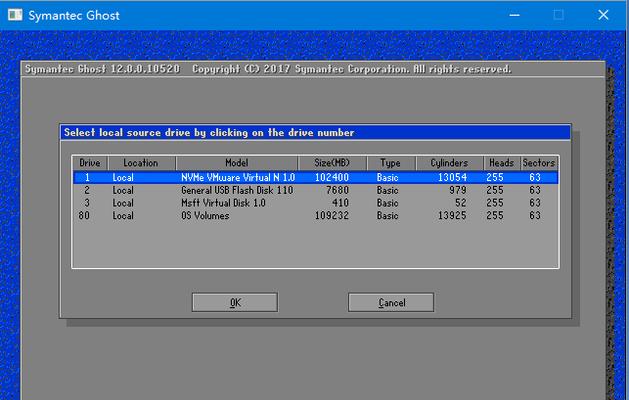Confirm the selection with the OK button
Image resolution: width=629 pixels, height=400 pixels.
(x=235, y=302)
